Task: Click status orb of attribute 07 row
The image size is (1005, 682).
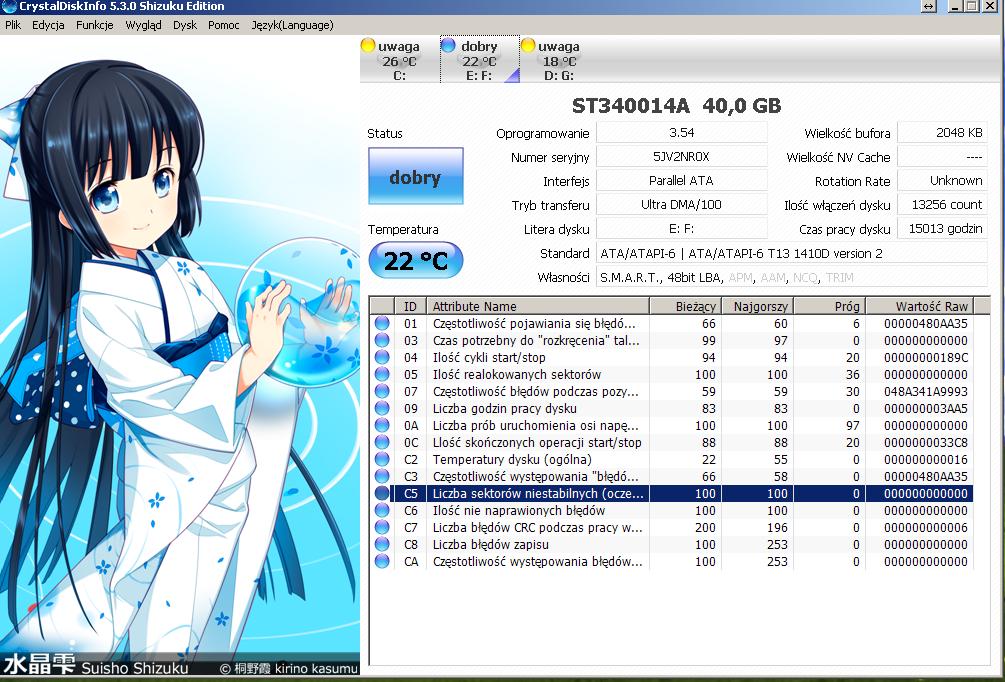Action: 382,391
